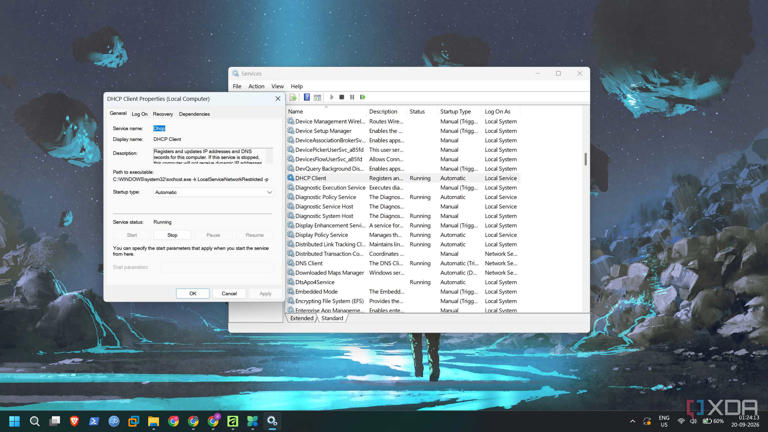The height and width of the screenshot is (432, 768).
Task: Open Task View from the taskbar
Action: point(54,421)
